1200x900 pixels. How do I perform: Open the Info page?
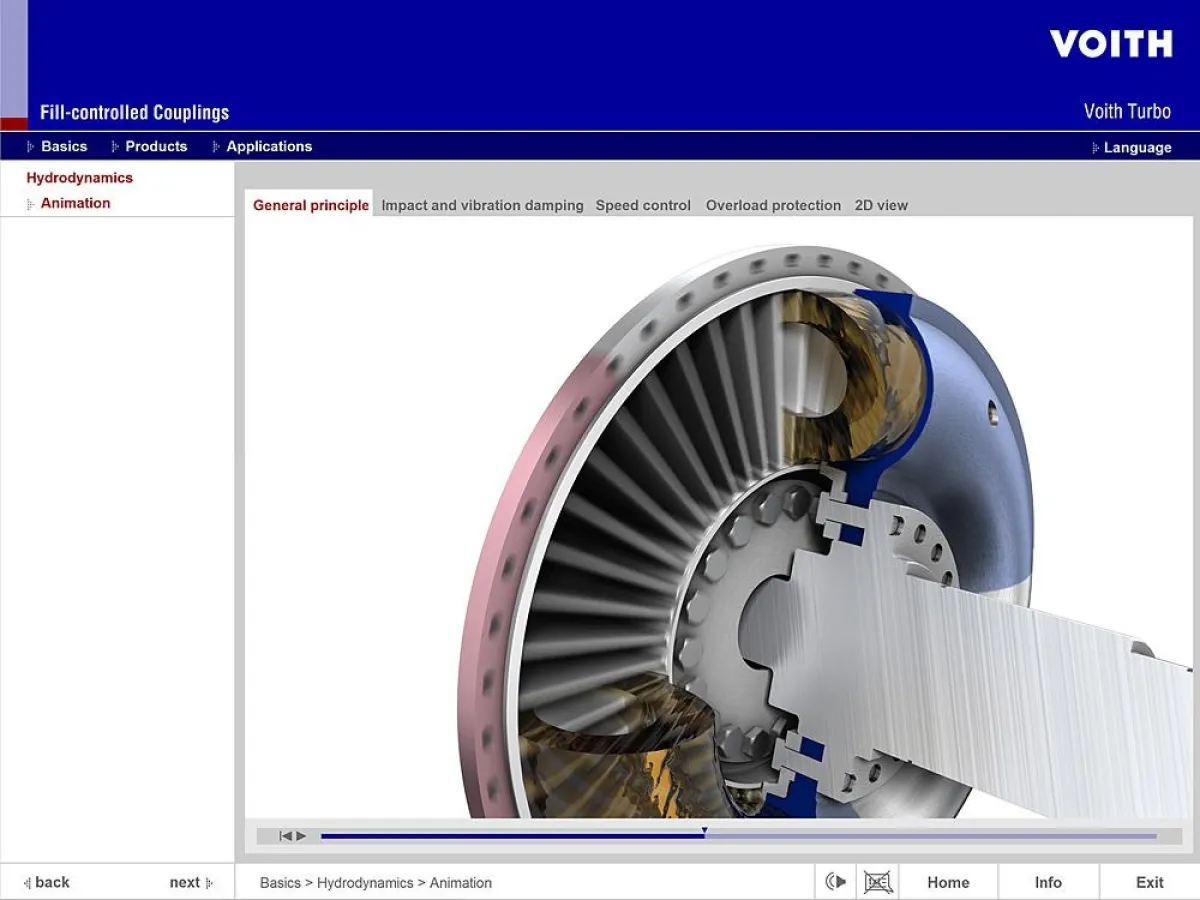(1048, 882)
